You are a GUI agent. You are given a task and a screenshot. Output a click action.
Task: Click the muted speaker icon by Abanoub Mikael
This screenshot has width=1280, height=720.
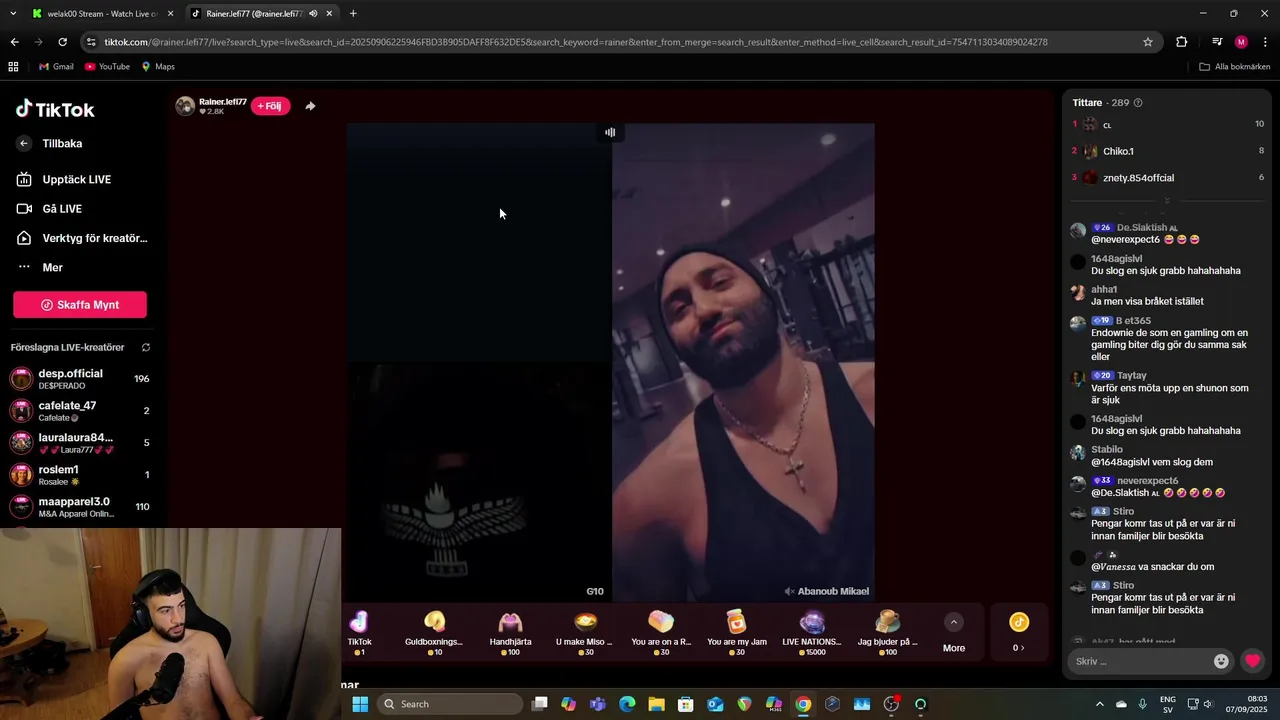[x=789, y=591]
